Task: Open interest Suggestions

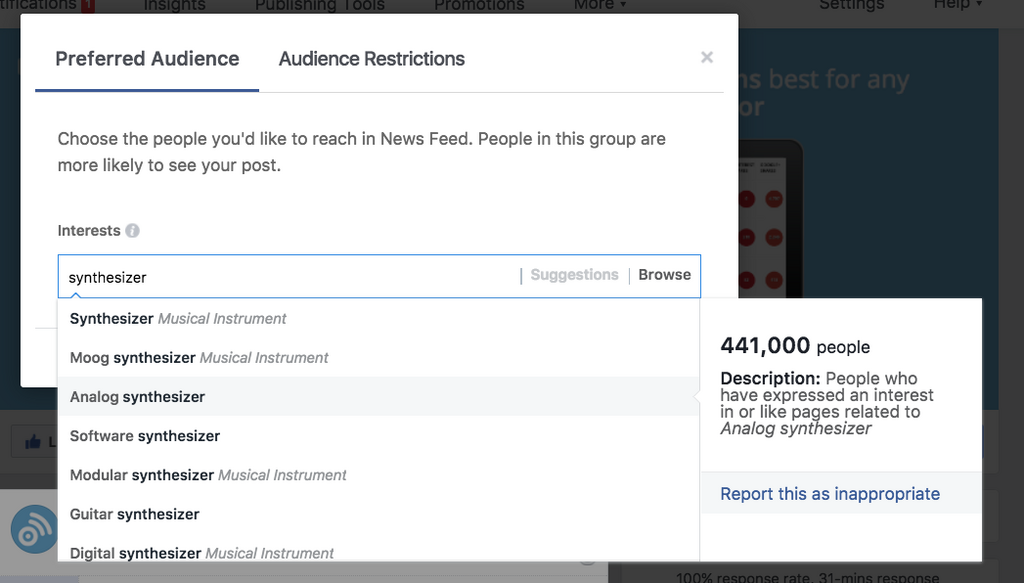Action: pos(574,275)
